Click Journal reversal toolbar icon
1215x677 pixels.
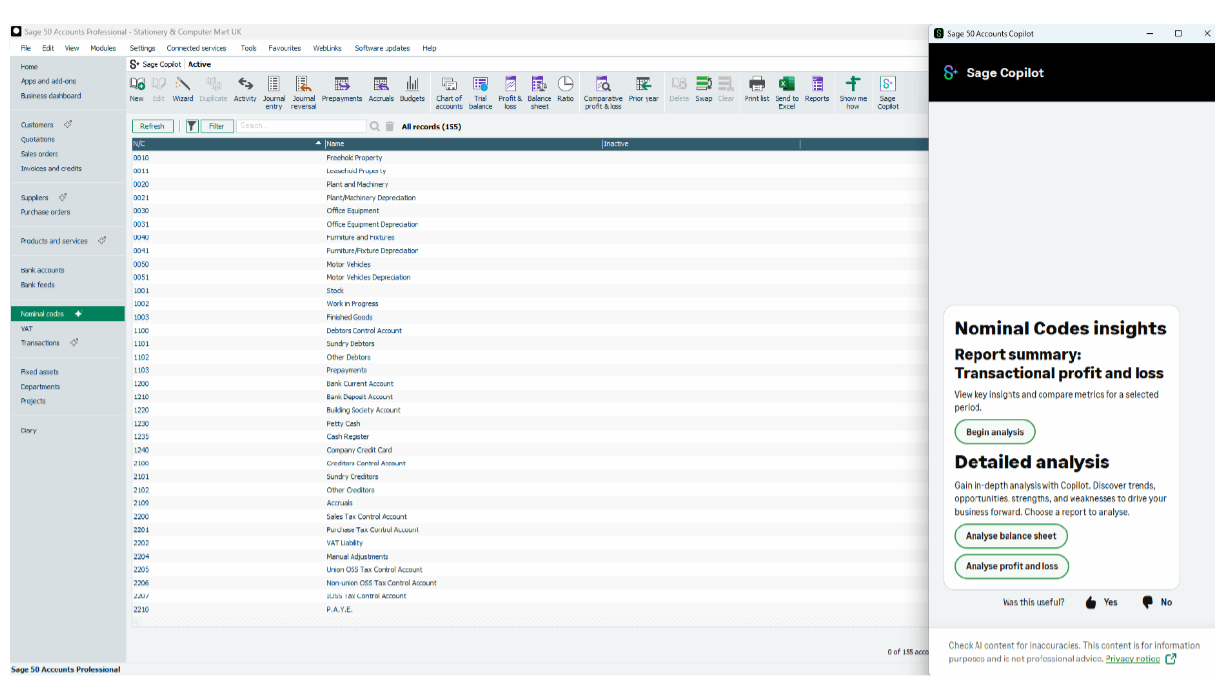[303, 92]
